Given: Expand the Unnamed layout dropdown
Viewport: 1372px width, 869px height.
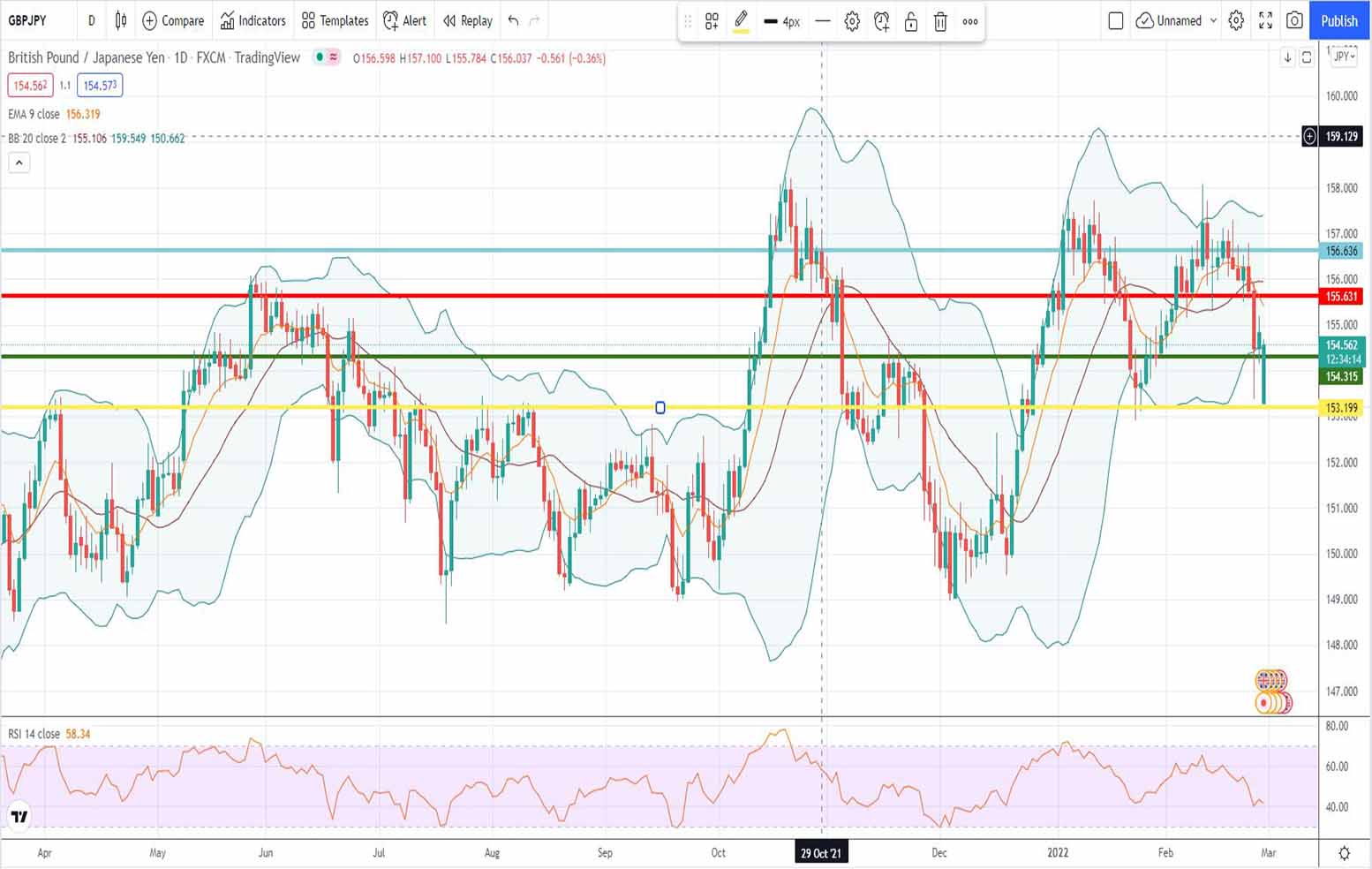Looking at the screenshot, I should [1213, 20].
